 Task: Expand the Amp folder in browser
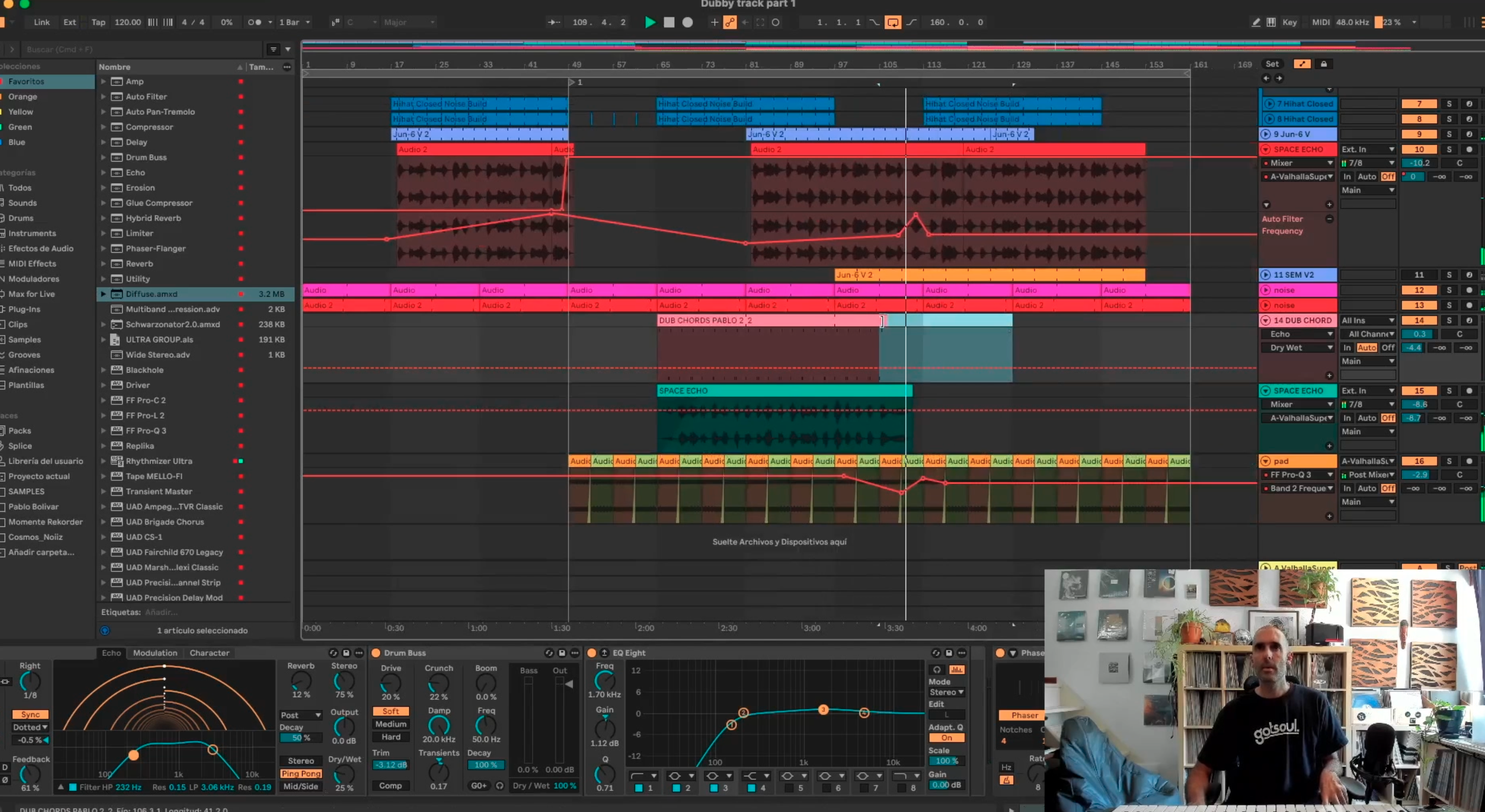103,81
